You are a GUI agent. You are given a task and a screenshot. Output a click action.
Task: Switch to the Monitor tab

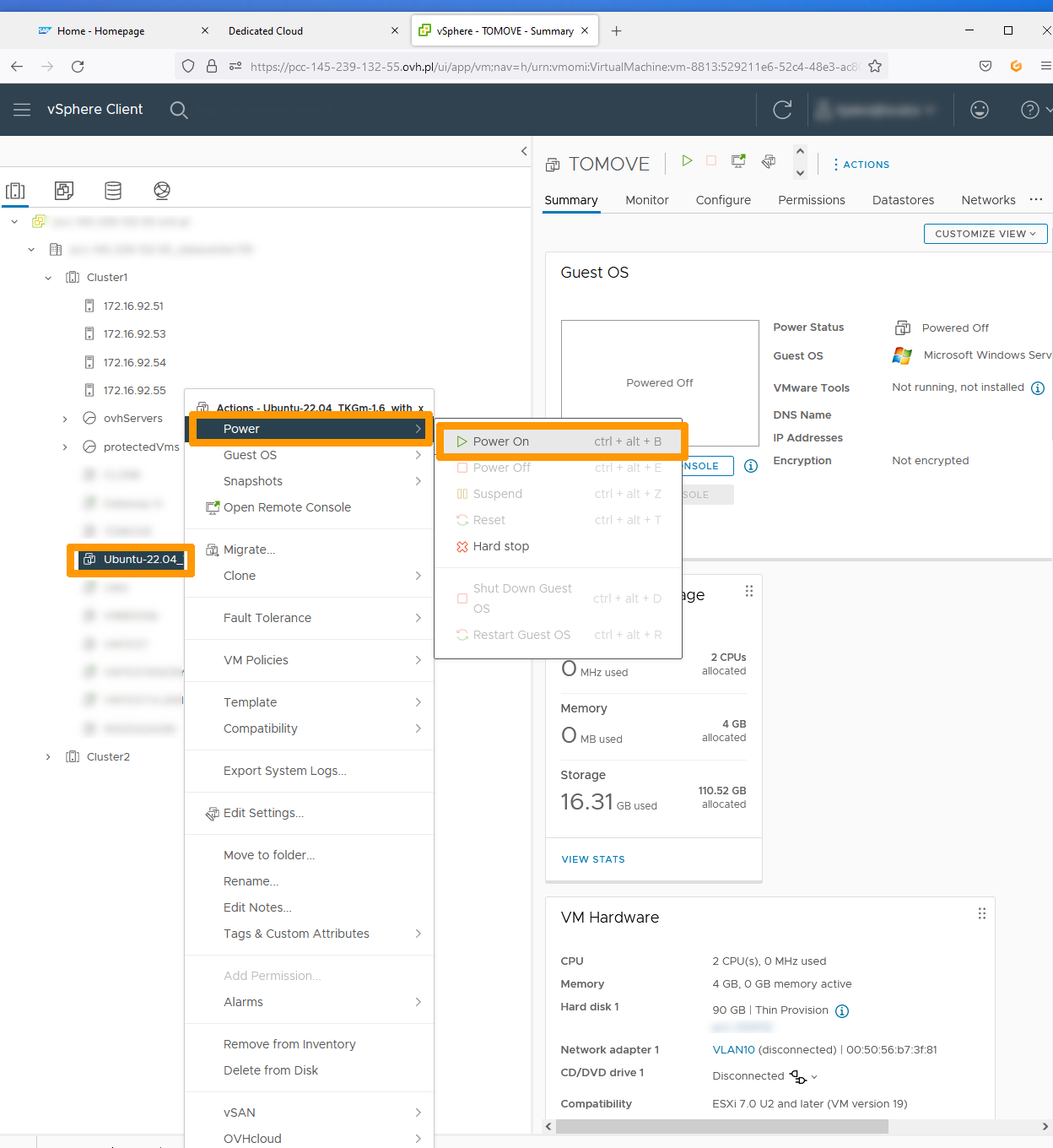[647, 200]
